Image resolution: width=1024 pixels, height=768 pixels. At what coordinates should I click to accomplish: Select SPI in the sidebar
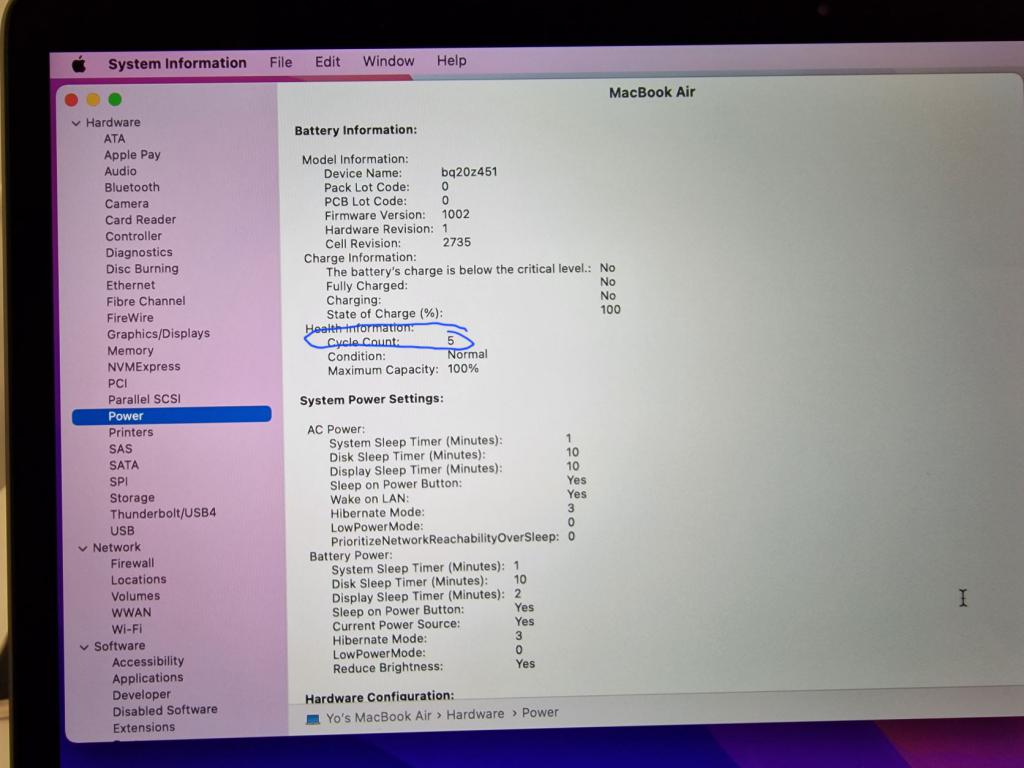point(119,482)
